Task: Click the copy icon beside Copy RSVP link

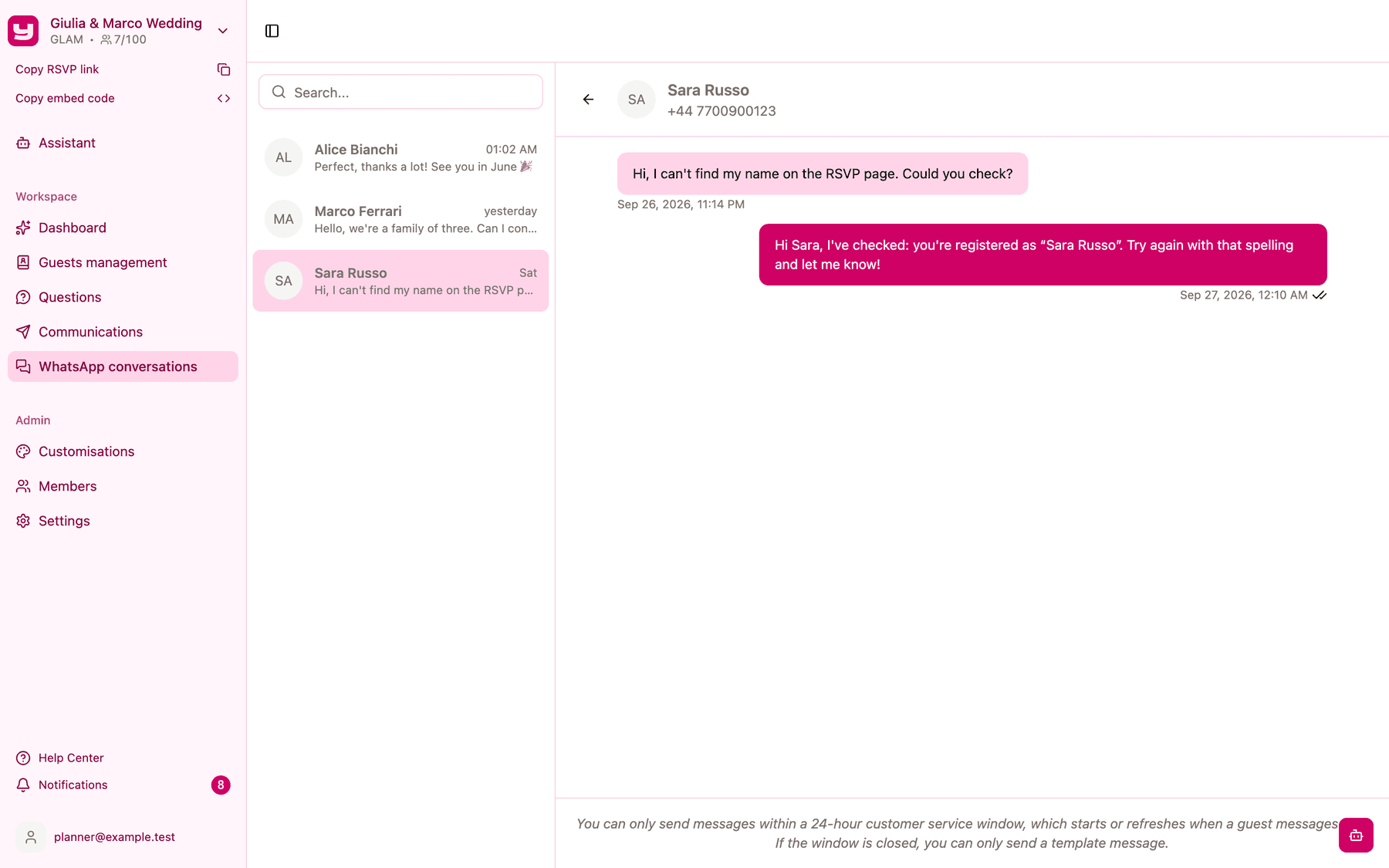Action: (224, 69)
